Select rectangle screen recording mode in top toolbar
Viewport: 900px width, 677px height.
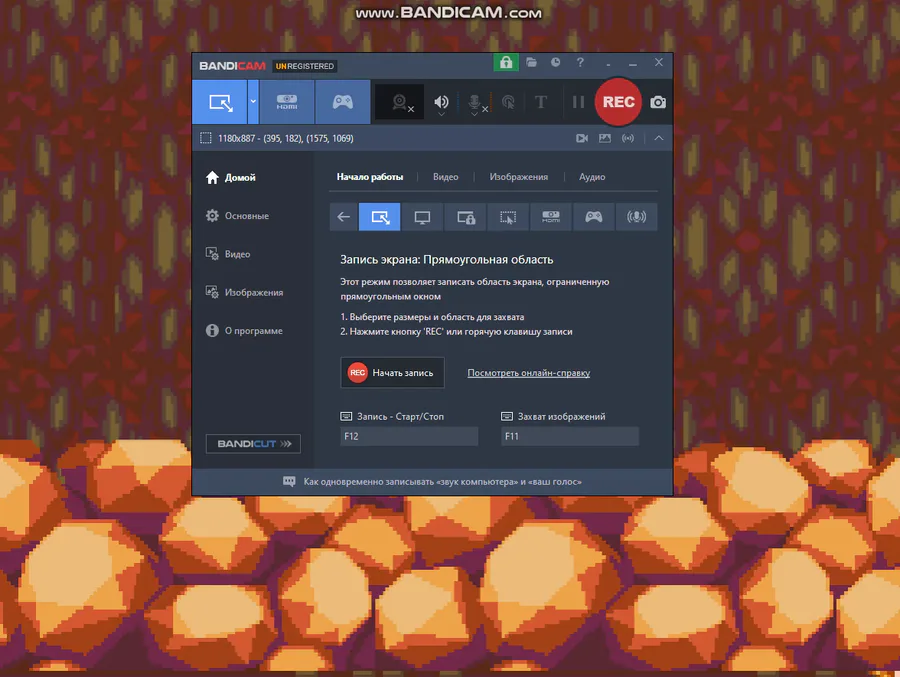click(x=220, y=102)
